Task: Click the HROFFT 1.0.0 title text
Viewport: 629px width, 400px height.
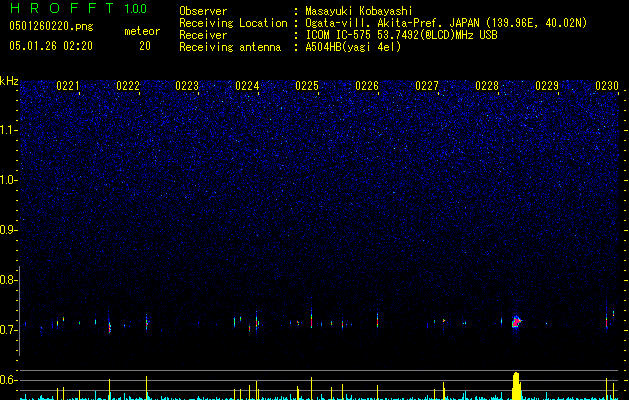Action: pyautogui.click(x=78, y=8)
